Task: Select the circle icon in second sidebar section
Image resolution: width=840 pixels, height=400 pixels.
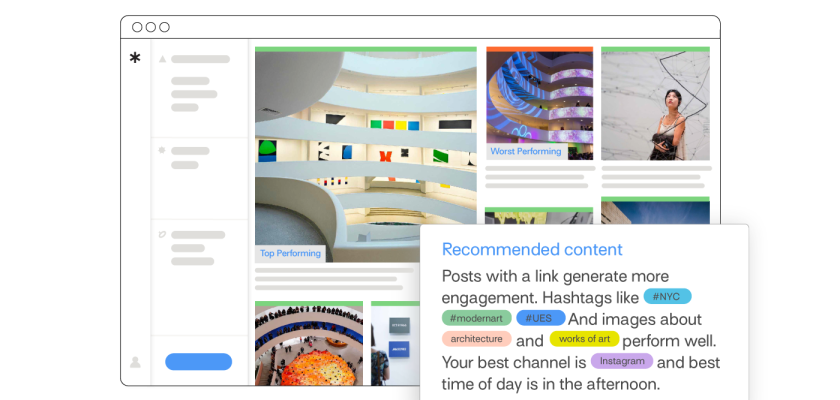Action: [x=162, y=150]
